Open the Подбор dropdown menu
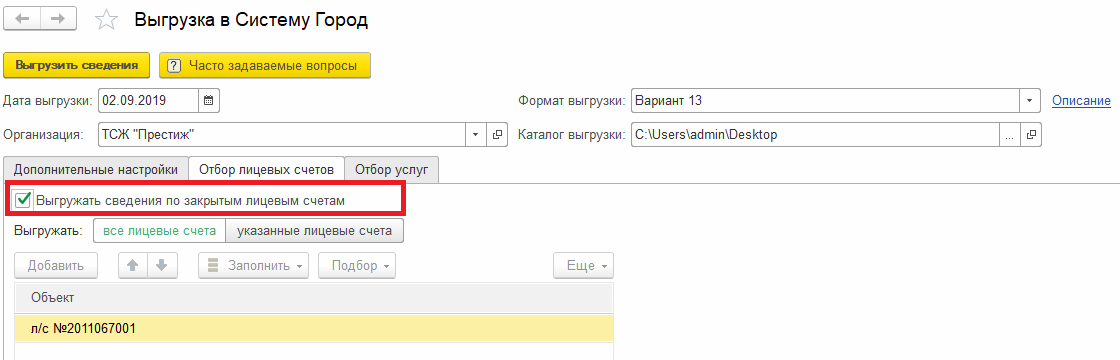1120x360 pixels. pyautogui.click(x=357, y=266)
